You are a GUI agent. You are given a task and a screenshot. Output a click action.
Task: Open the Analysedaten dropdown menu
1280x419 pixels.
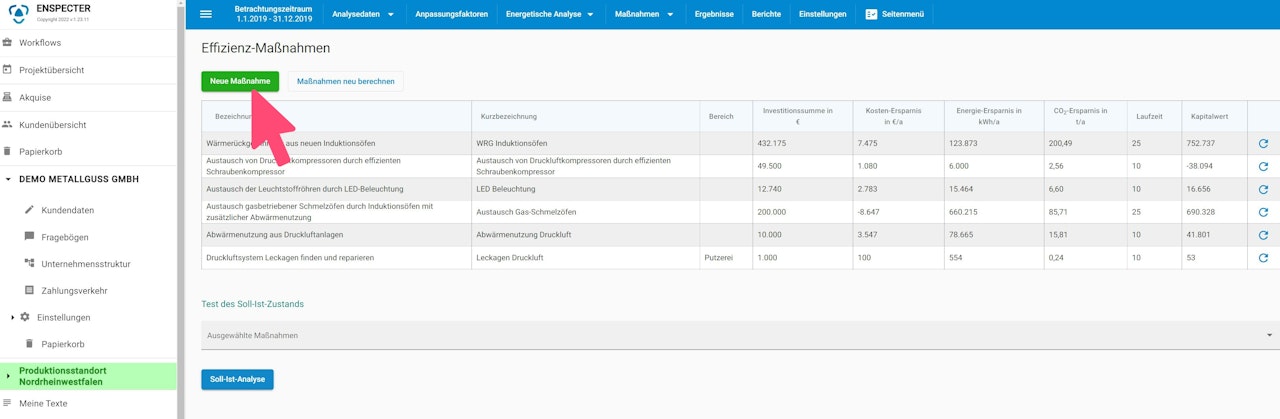click(362, 14)
